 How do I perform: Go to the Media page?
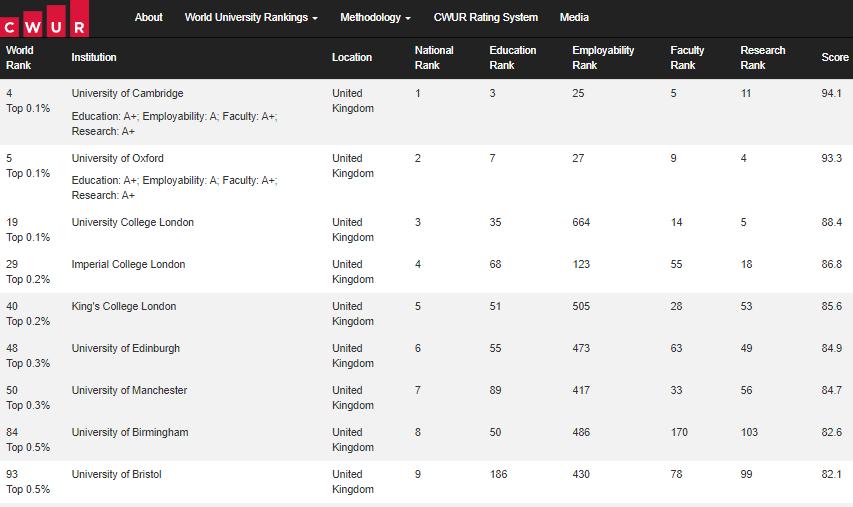[574, 17]
